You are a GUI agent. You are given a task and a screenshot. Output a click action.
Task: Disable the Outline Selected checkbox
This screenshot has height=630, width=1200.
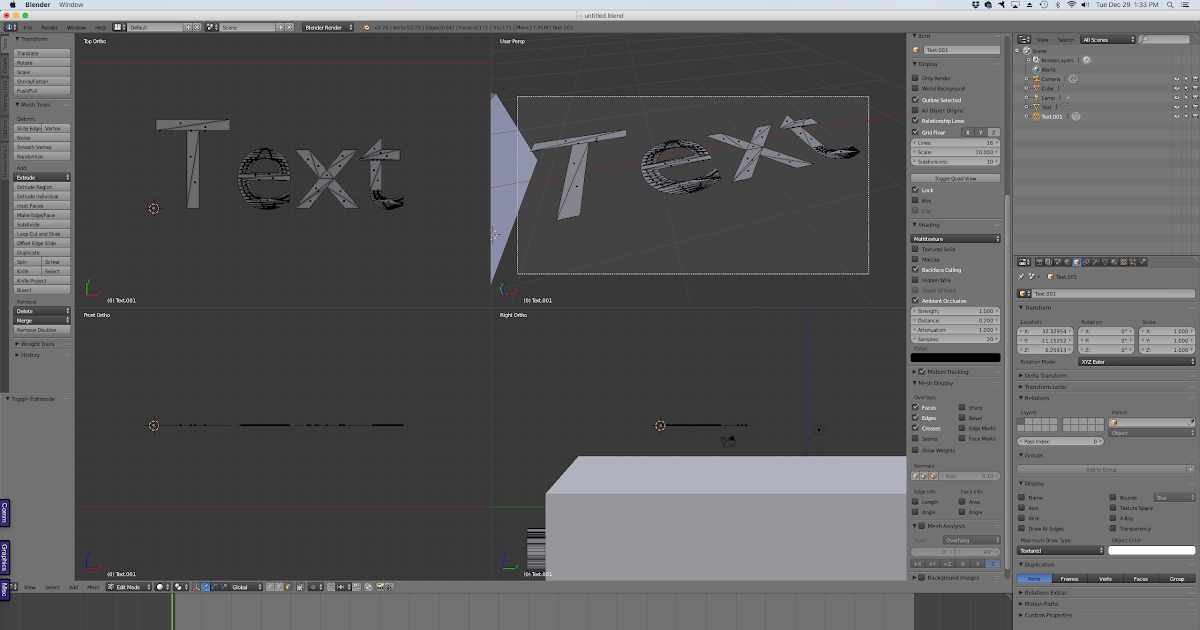tap(915, 100)
